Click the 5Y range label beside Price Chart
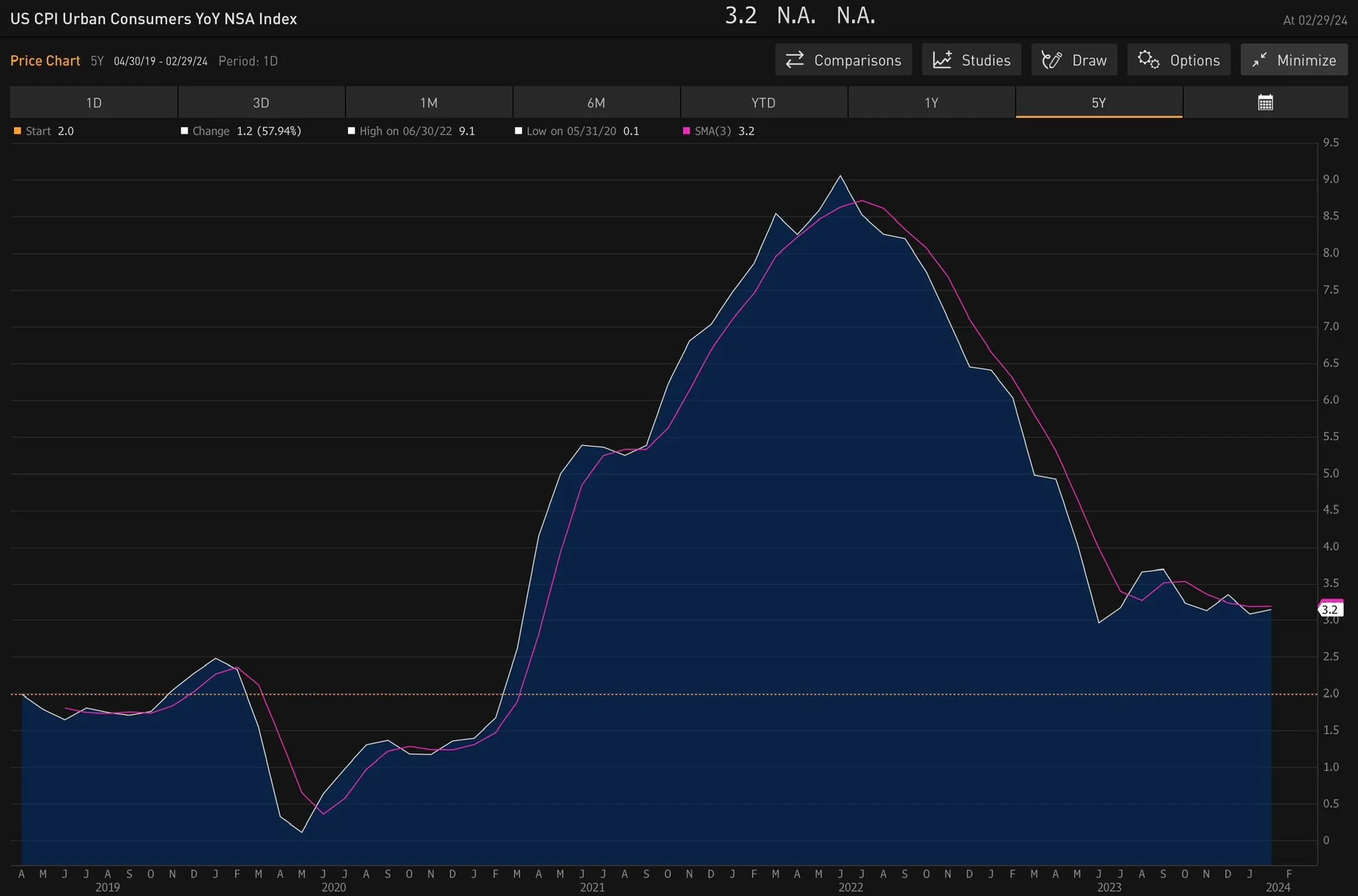This screenshot has height=896, width=1358. coord(97,61)
